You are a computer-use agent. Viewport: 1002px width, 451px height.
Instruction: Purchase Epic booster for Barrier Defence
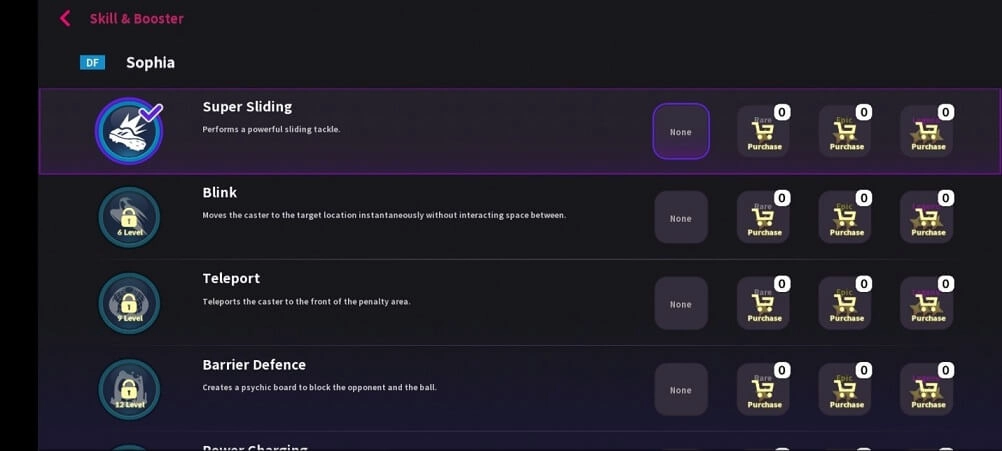coord(846,390)
